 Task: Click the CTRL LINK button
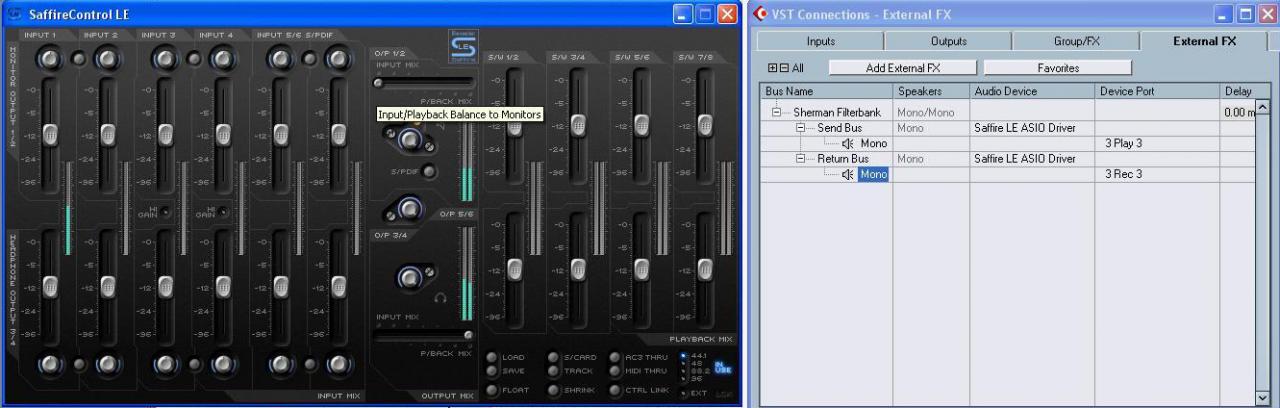pos(615,389)
